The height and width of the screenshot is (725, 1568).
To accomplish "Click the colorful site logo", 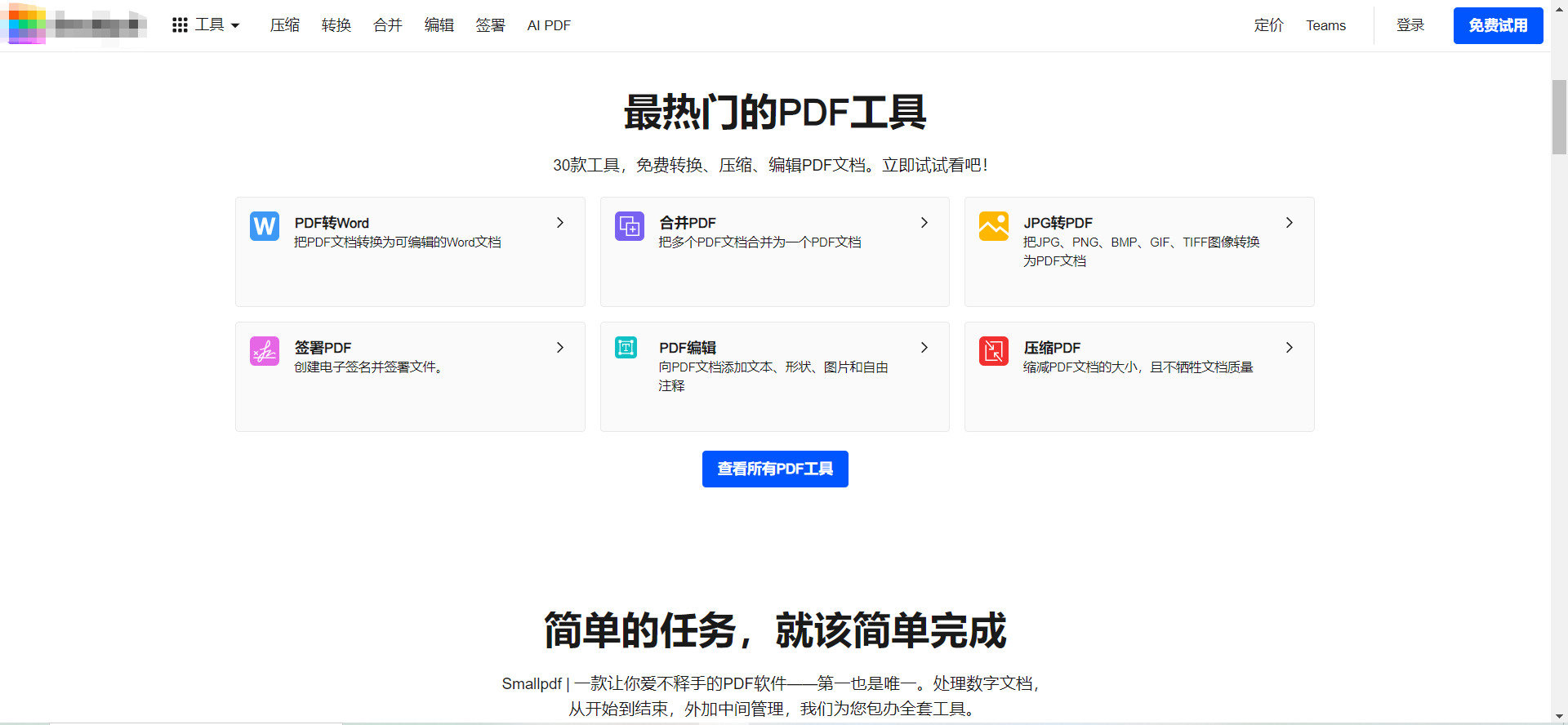I will [x=27, y=24].
